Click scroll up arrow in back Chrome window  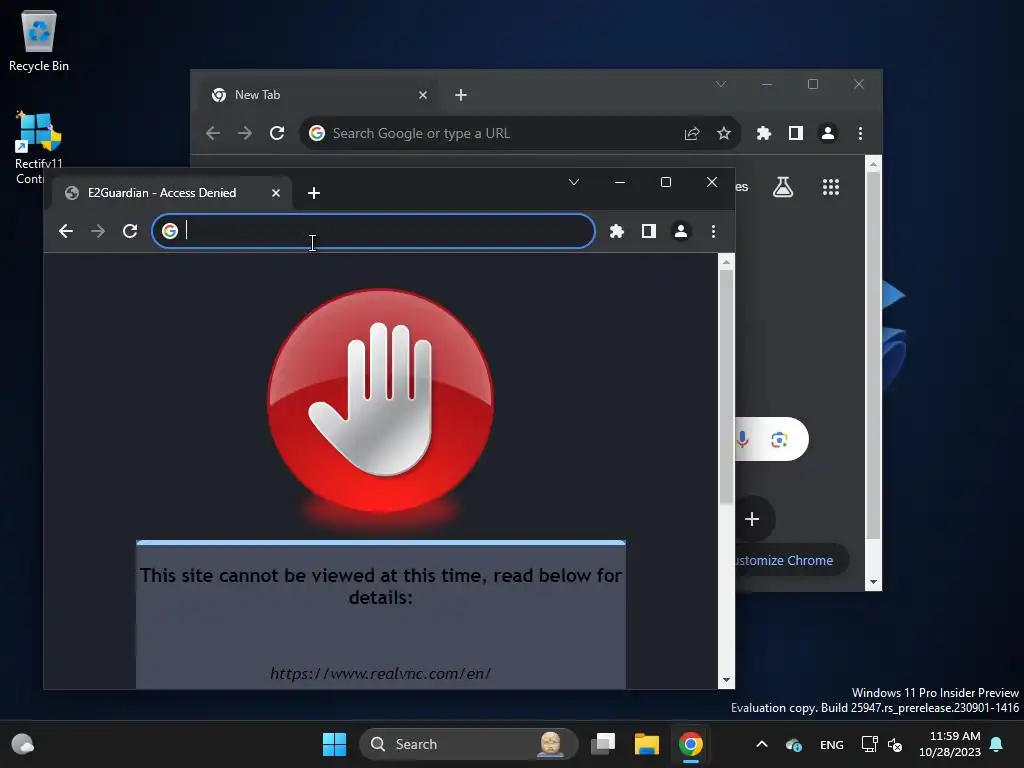click(873, 165)
